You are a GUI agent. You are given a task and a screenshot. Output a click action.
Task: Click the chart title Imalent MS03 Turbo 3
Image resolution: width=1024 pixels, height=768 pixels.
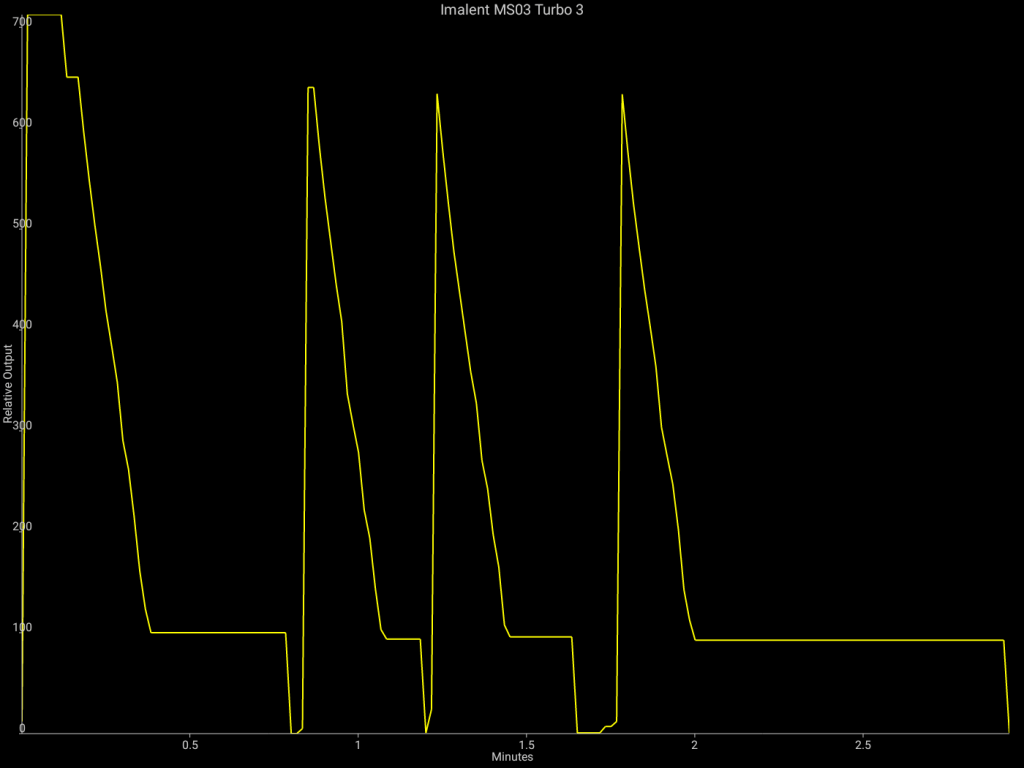[512, 9]
